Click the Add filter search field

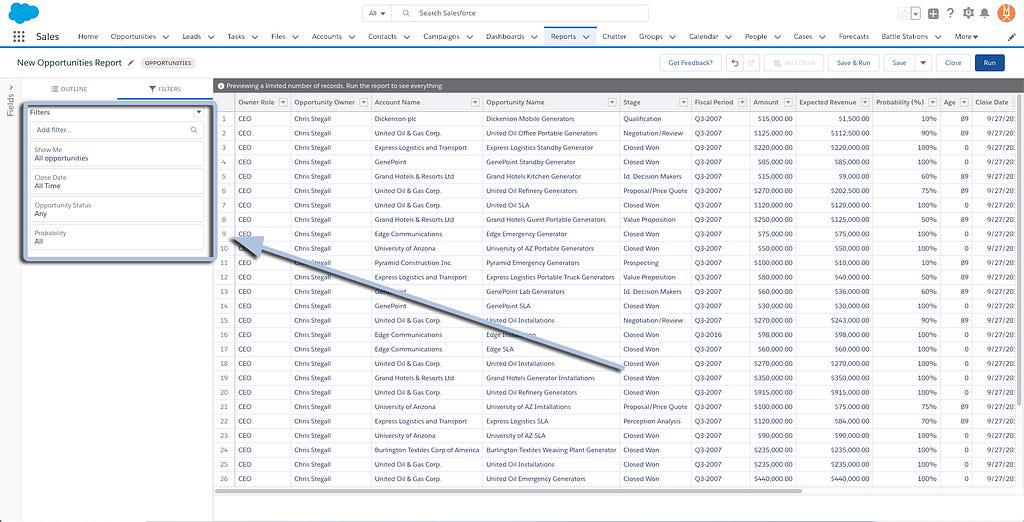(x=115, y=130)
